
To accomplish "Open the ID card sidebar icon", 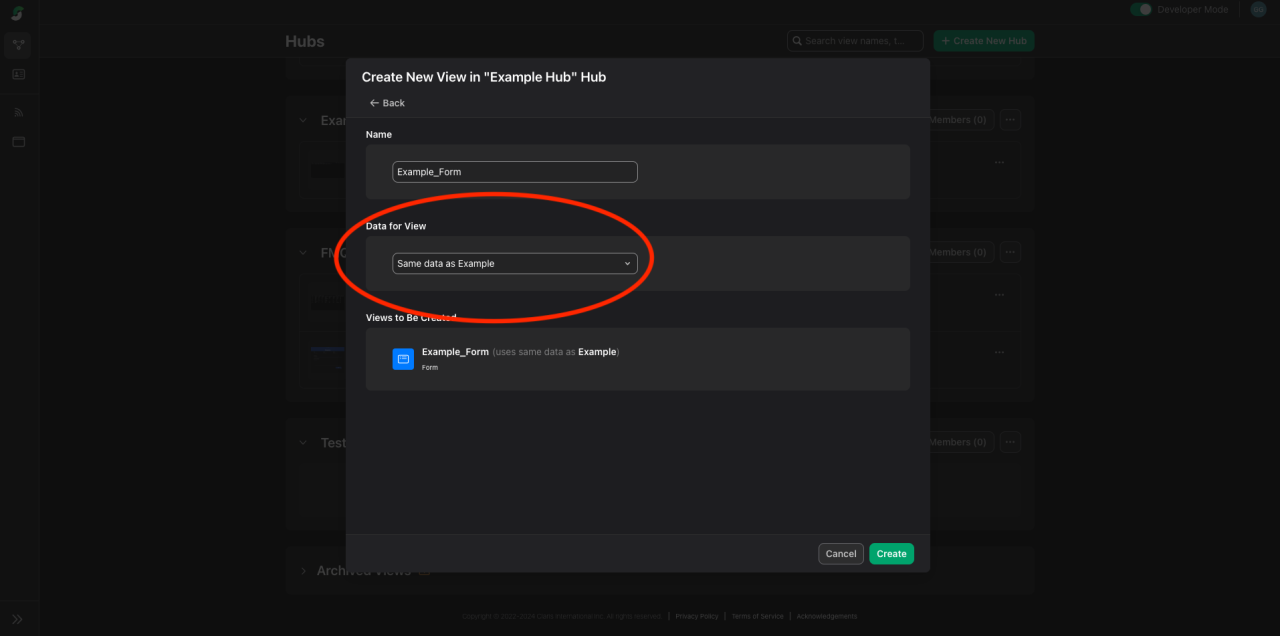I will 18,74.
